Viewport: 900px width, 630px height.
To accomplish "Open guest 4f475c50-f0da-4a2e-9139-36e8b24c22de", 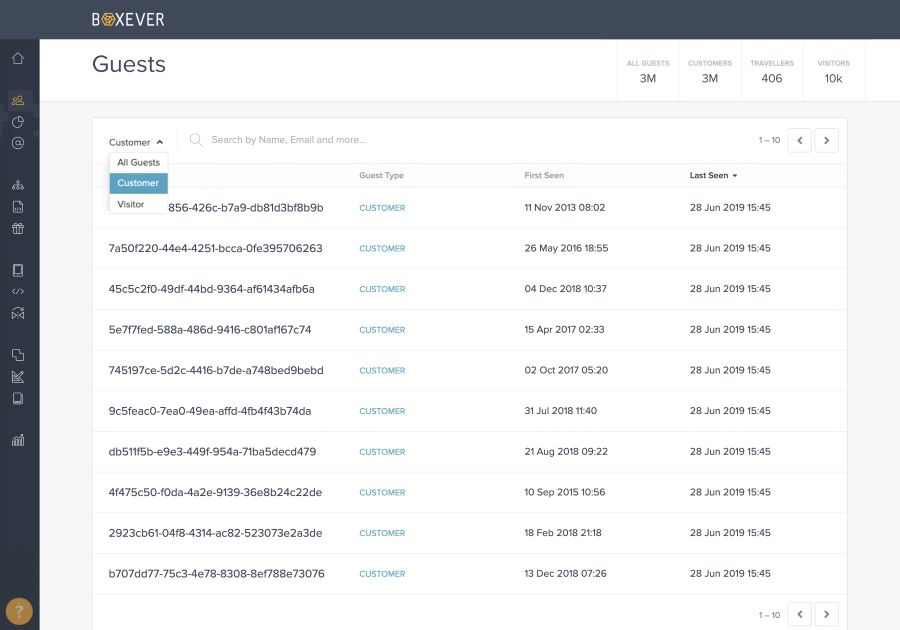I will [x=215, y=492].
